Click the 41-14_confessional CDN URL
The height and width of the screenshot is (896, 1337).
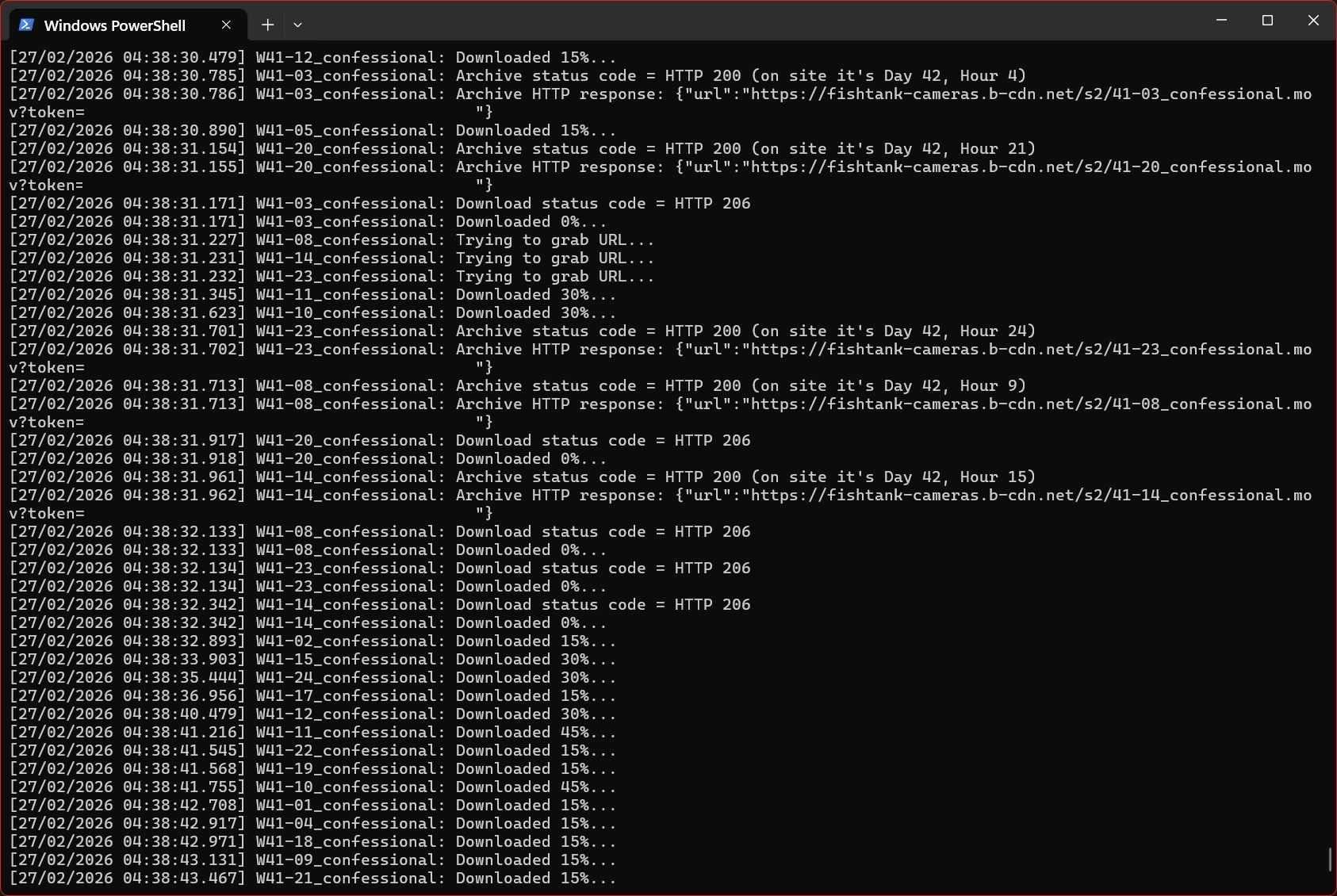[x=1031, y=496]
